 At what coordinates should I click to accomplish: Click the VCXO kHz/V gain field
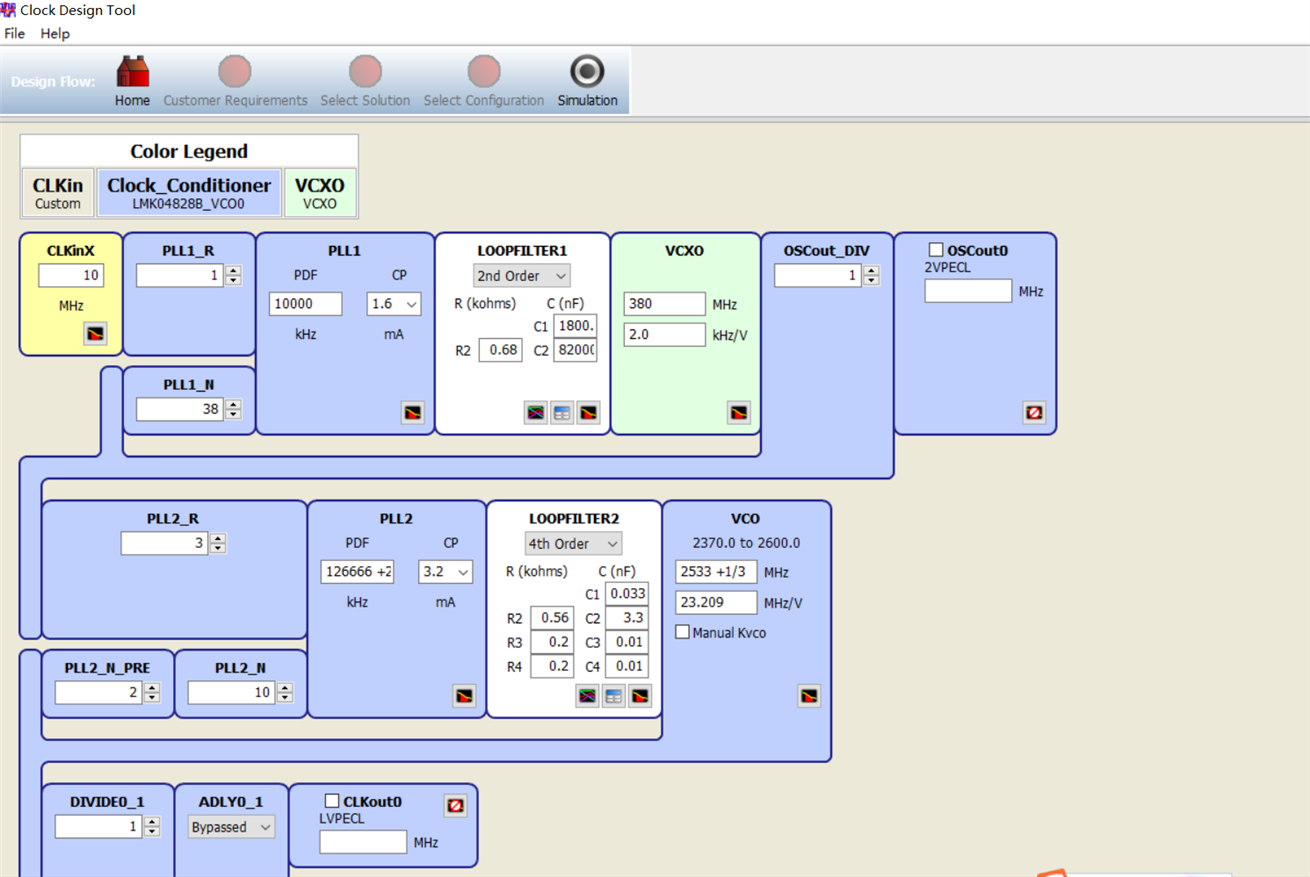(x=665, y=335)
